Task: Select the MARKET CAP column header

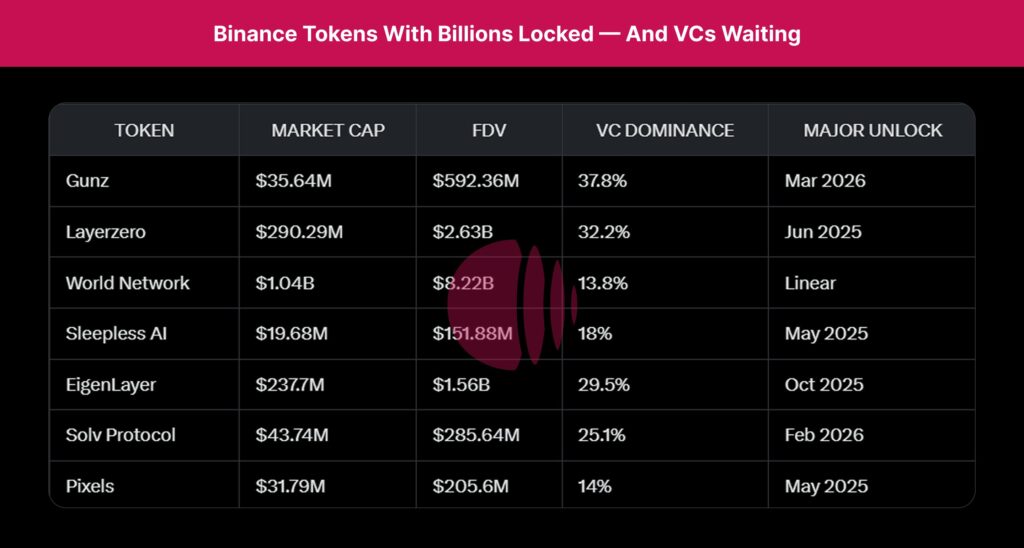Action: point(328,130)
